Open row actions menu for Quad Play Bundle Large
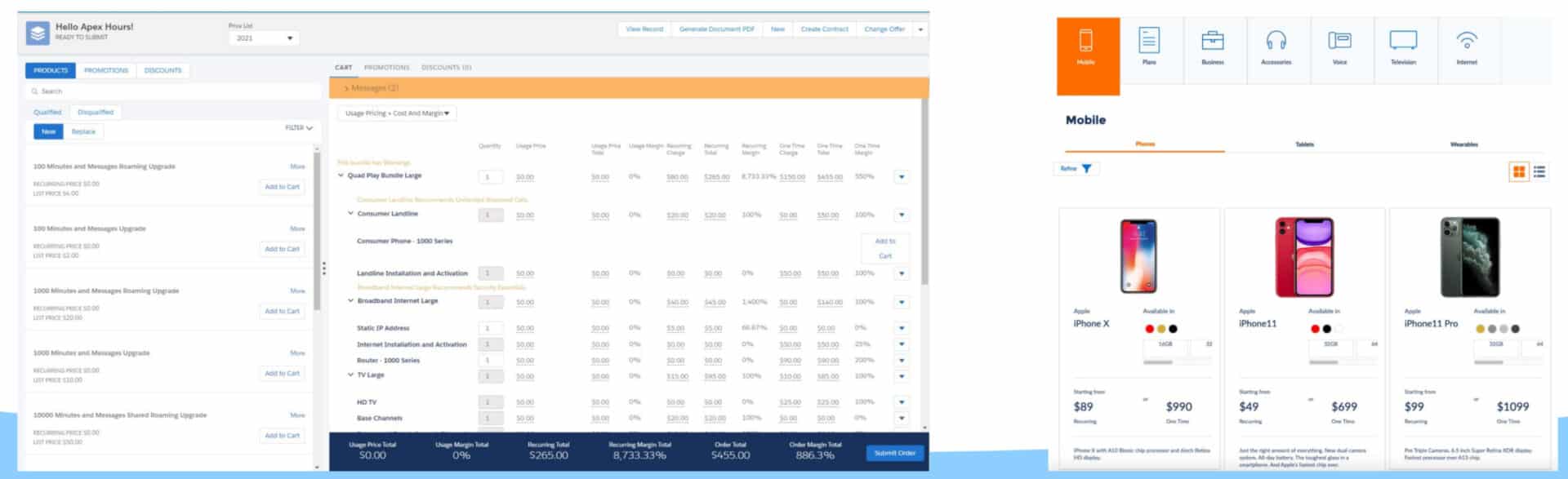This screenshot has width=1568, height=479. (902, 177)
